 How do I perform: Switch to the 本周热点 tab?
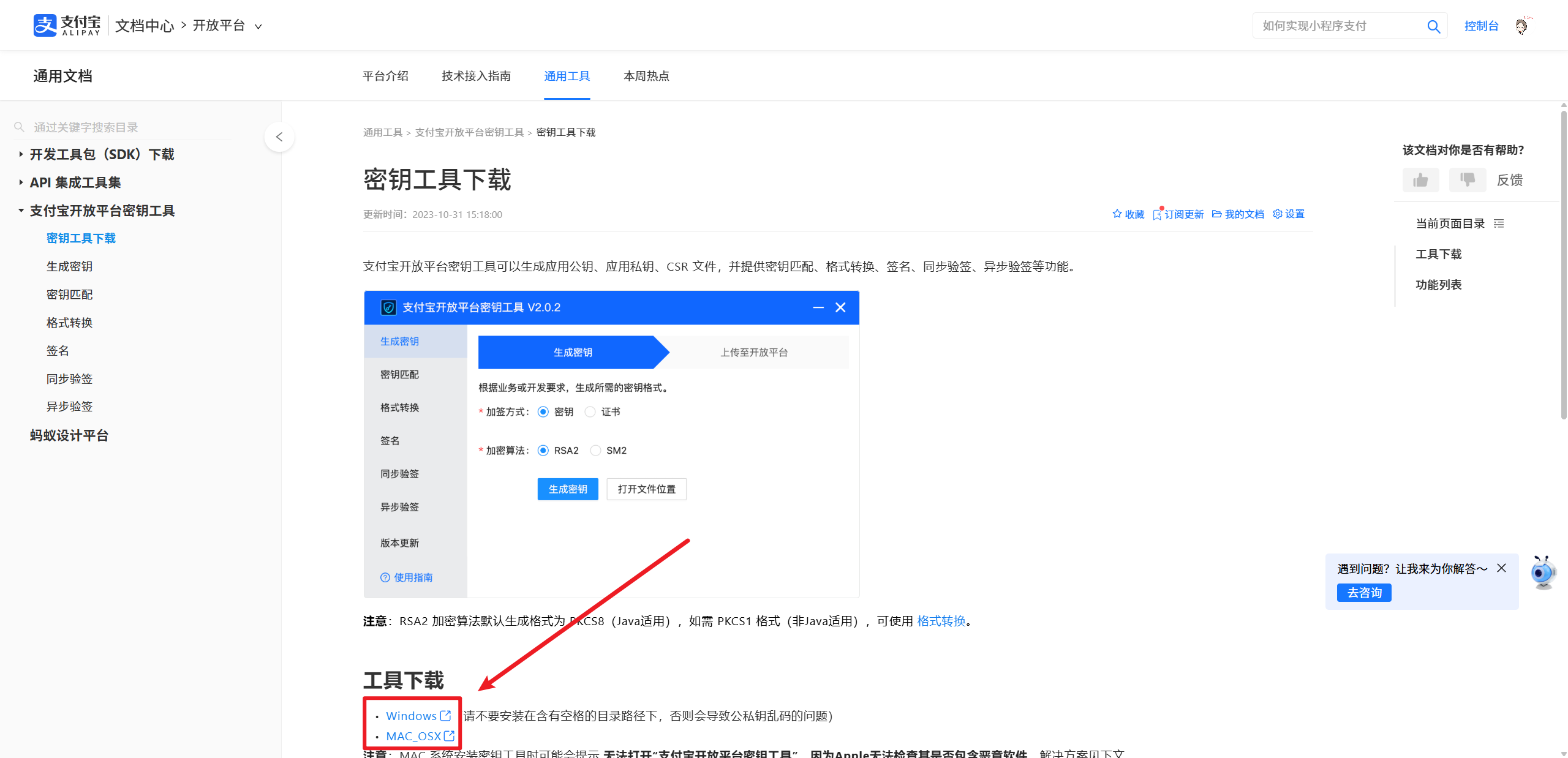[x=646, y=76]
